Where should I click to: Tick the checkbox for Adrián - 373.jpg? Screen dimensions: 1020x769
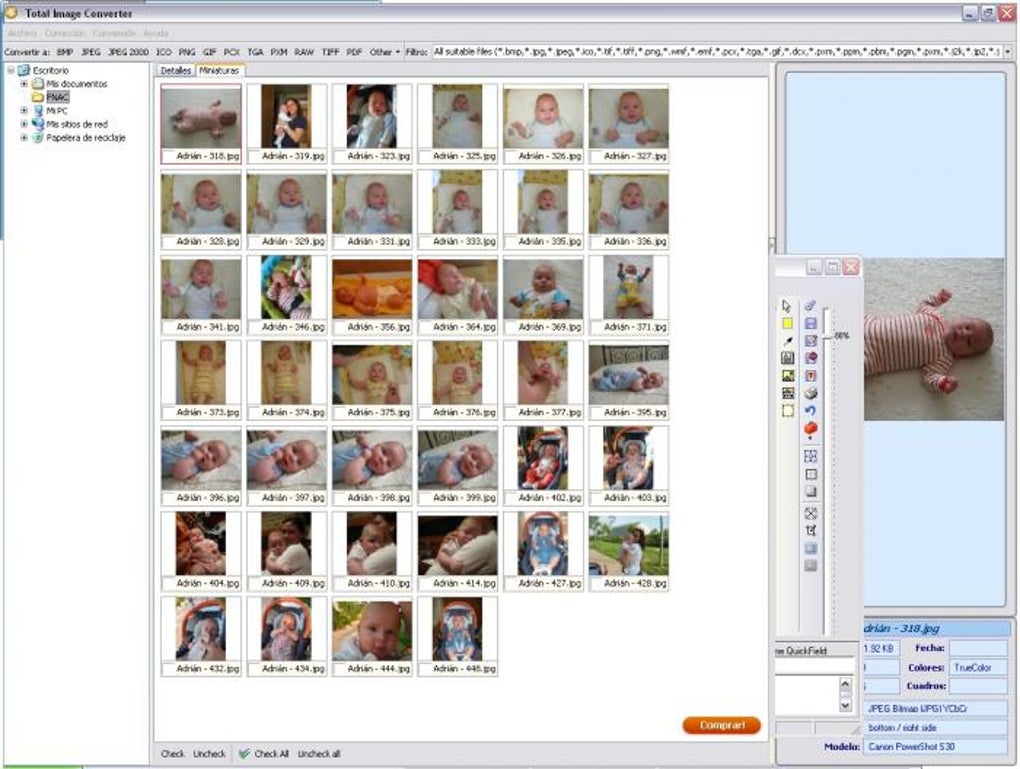168,412
